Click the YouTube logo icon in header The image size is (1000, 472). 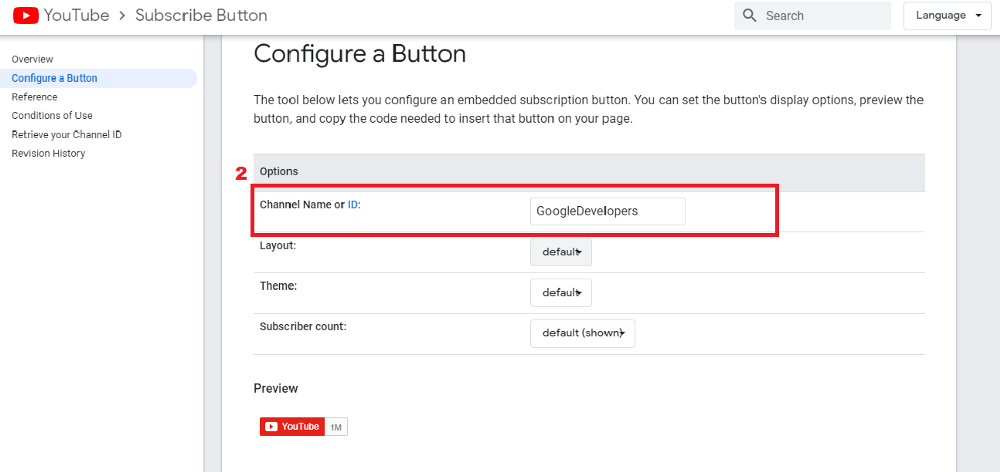26,15
